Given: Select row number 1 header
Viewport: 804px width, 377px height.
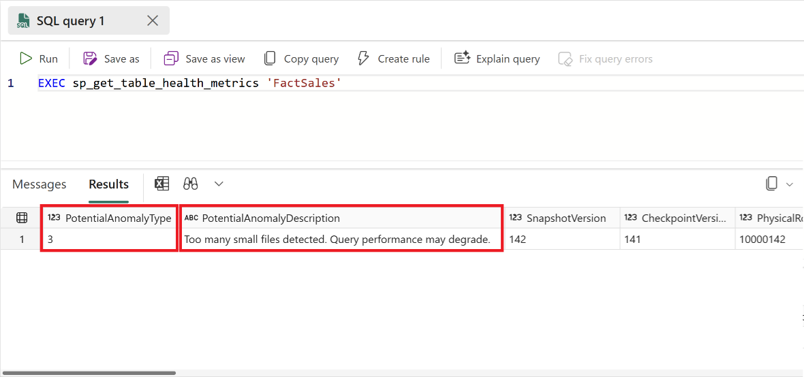Looking at the screenshot, I should point(22,239).
